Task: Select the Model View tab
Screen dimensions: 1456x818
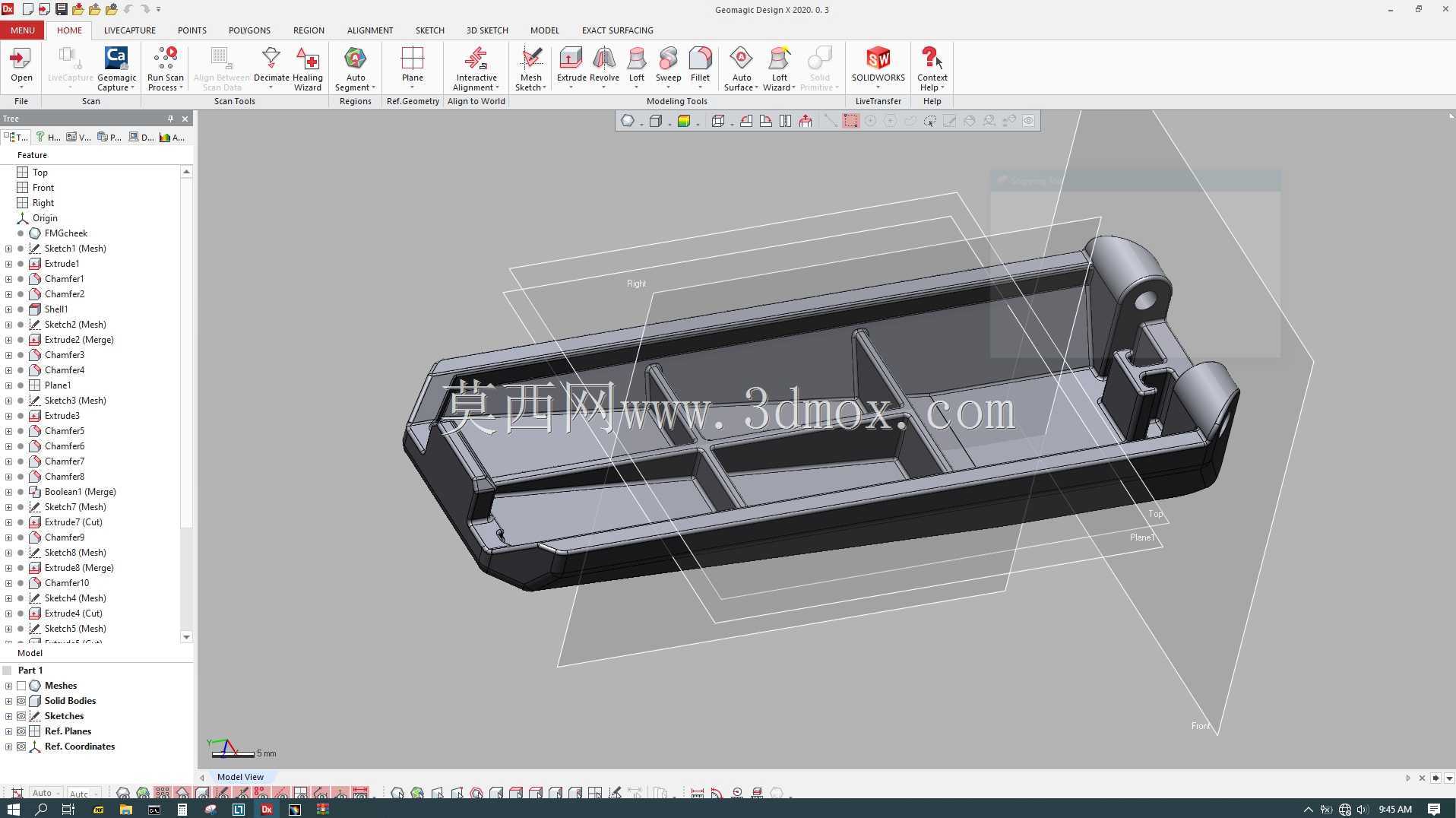Action: (x=240, y=777)
